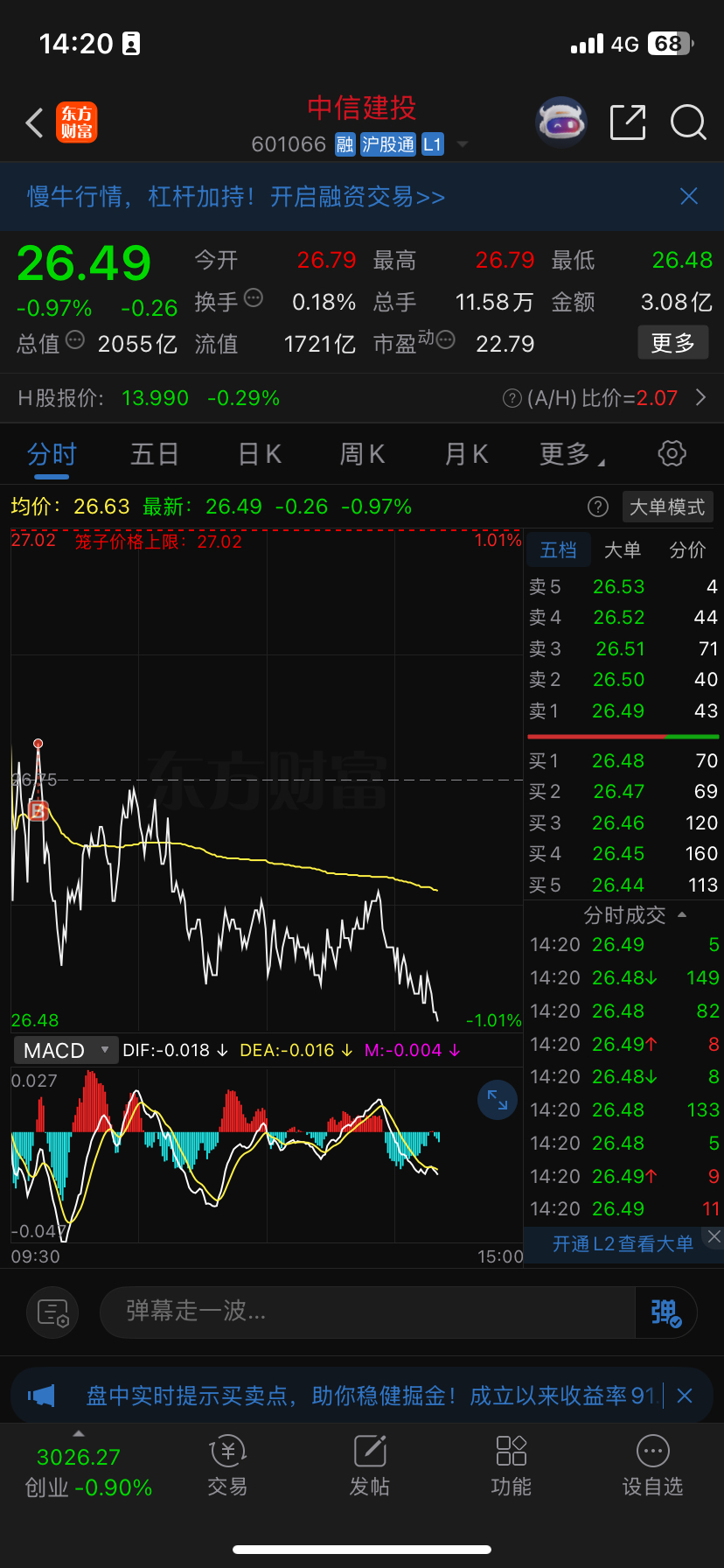Image resolution: width=724 pixels, height=1568 pixels.
Task: Show more quote data via 更多 button
Action: pos(672,343)
